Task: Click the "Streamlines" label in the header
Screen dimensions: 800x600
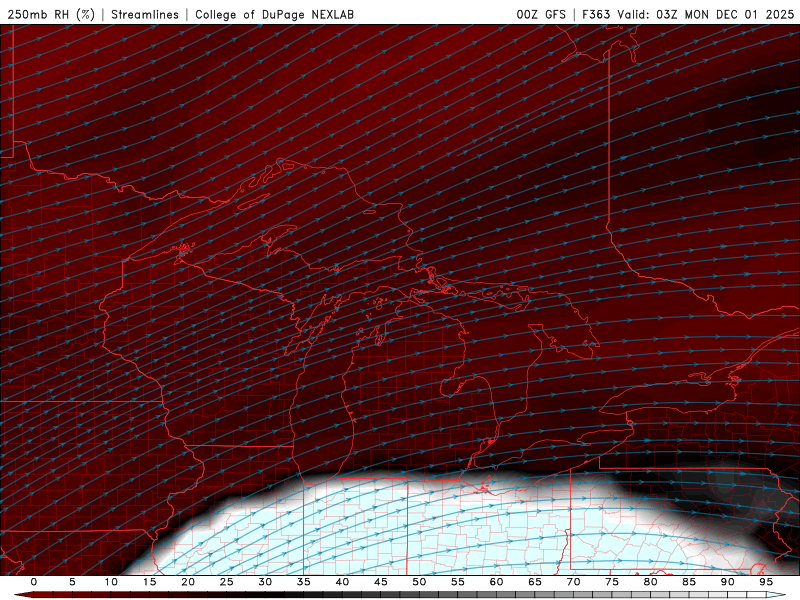Action: click(145, 14)
